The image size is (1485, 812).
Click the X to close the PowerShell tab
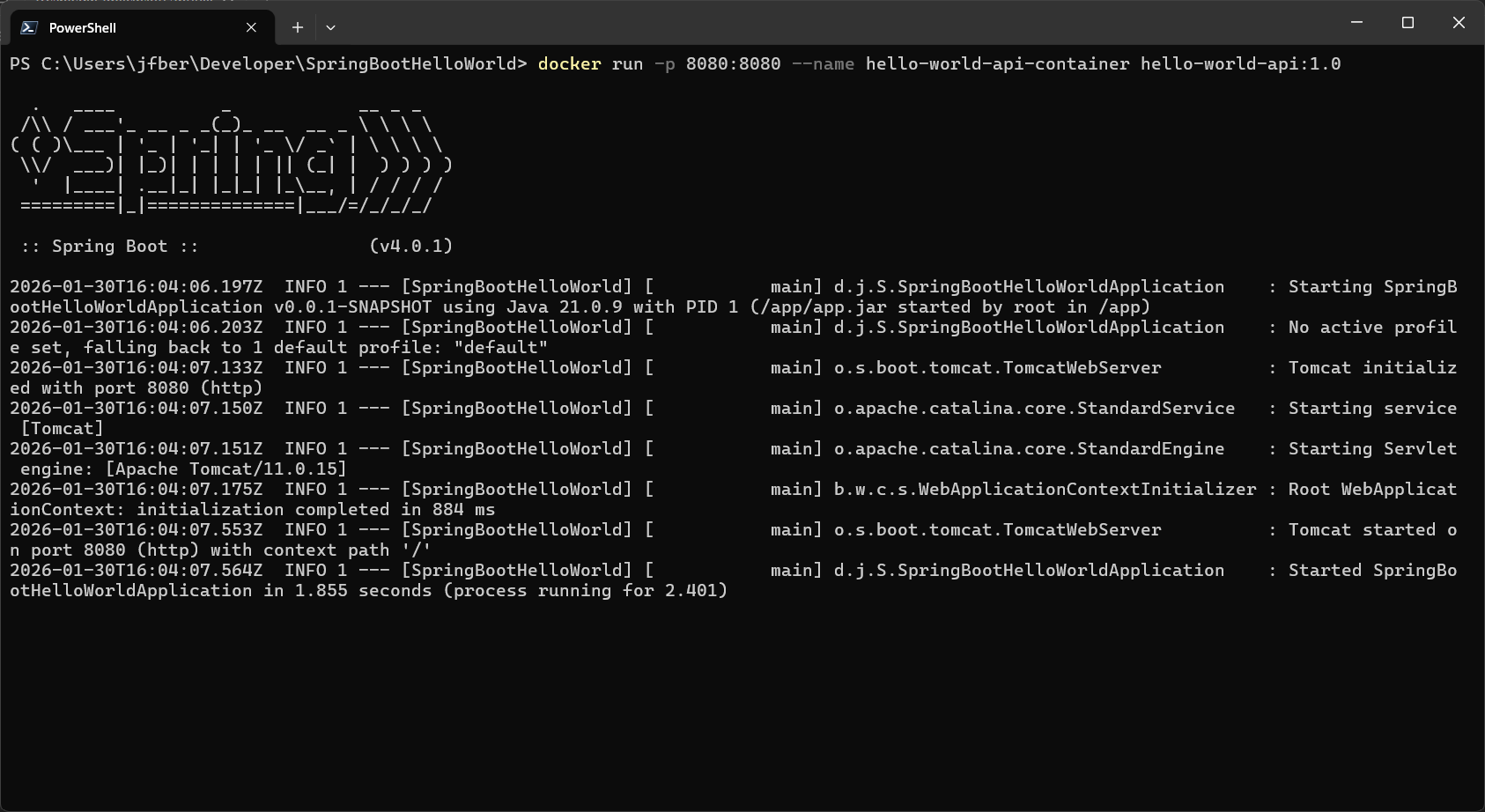[x=250, y=27]
